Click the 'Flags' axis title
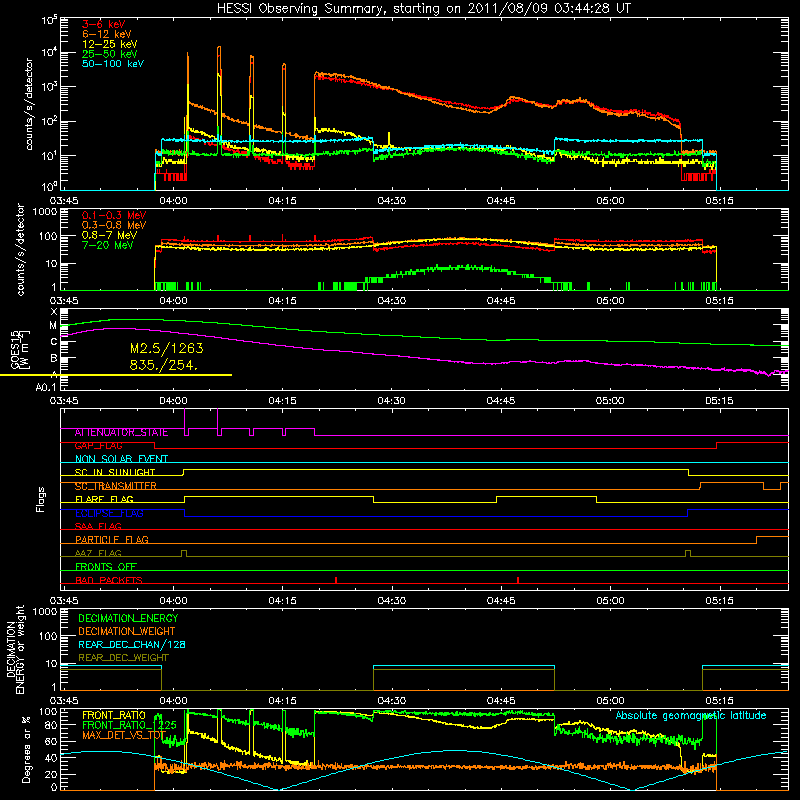This screenshot has height=800, width=800. click(41, 499)
